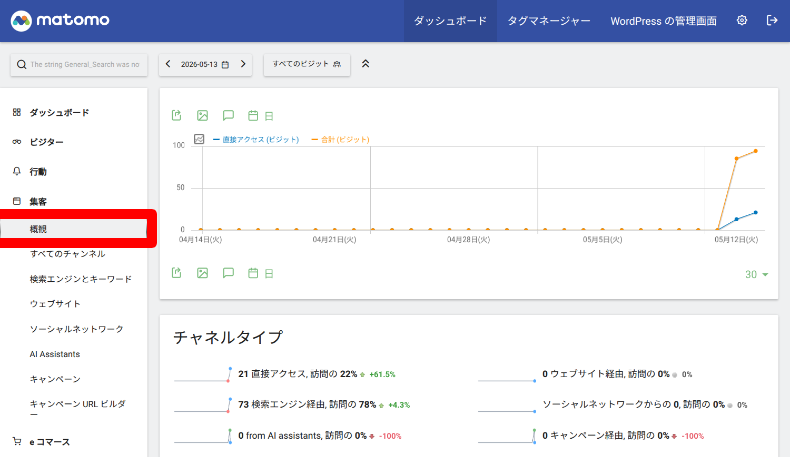The image size is (790, 457).
Task: Open キャンペーン submenu item
Action: point(55,379)
